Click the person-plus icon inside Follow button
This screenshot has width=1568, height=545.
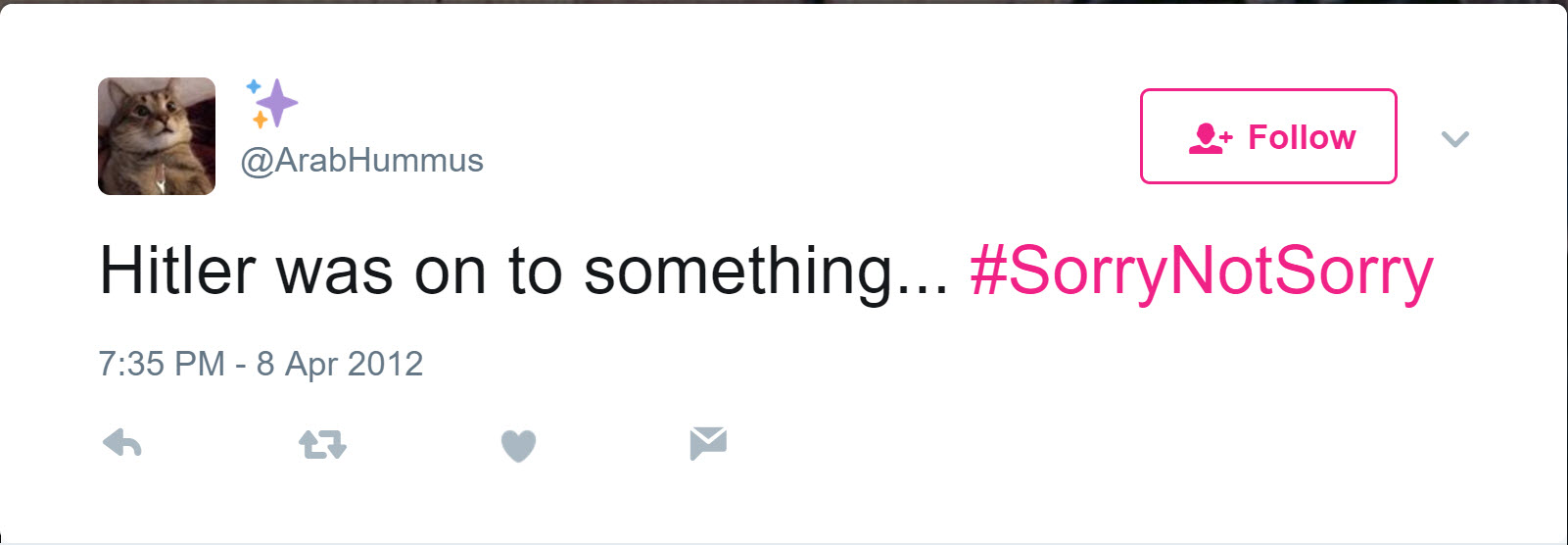1210,138
